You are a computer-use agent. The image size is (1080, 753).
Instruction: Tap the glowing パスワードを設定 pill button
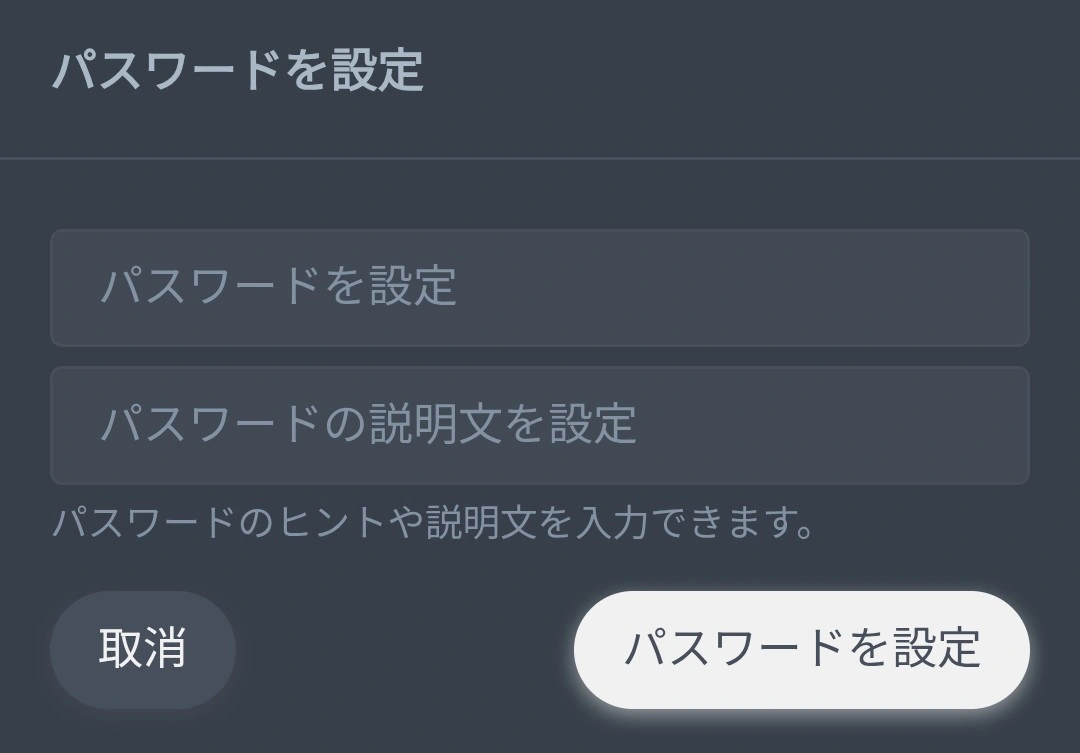tap(801, 649)
